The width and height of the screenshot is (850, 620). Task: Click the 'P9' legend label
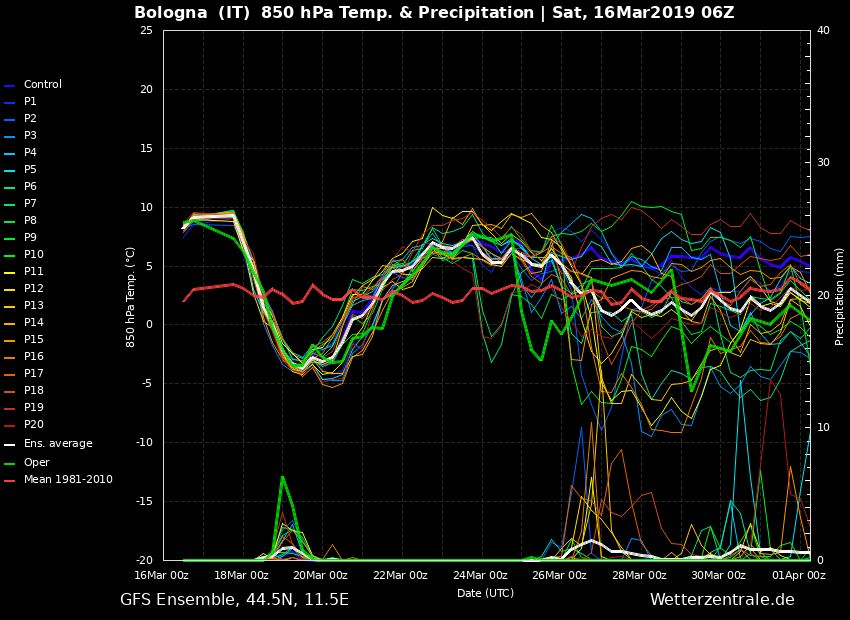[x=30, y=237]
